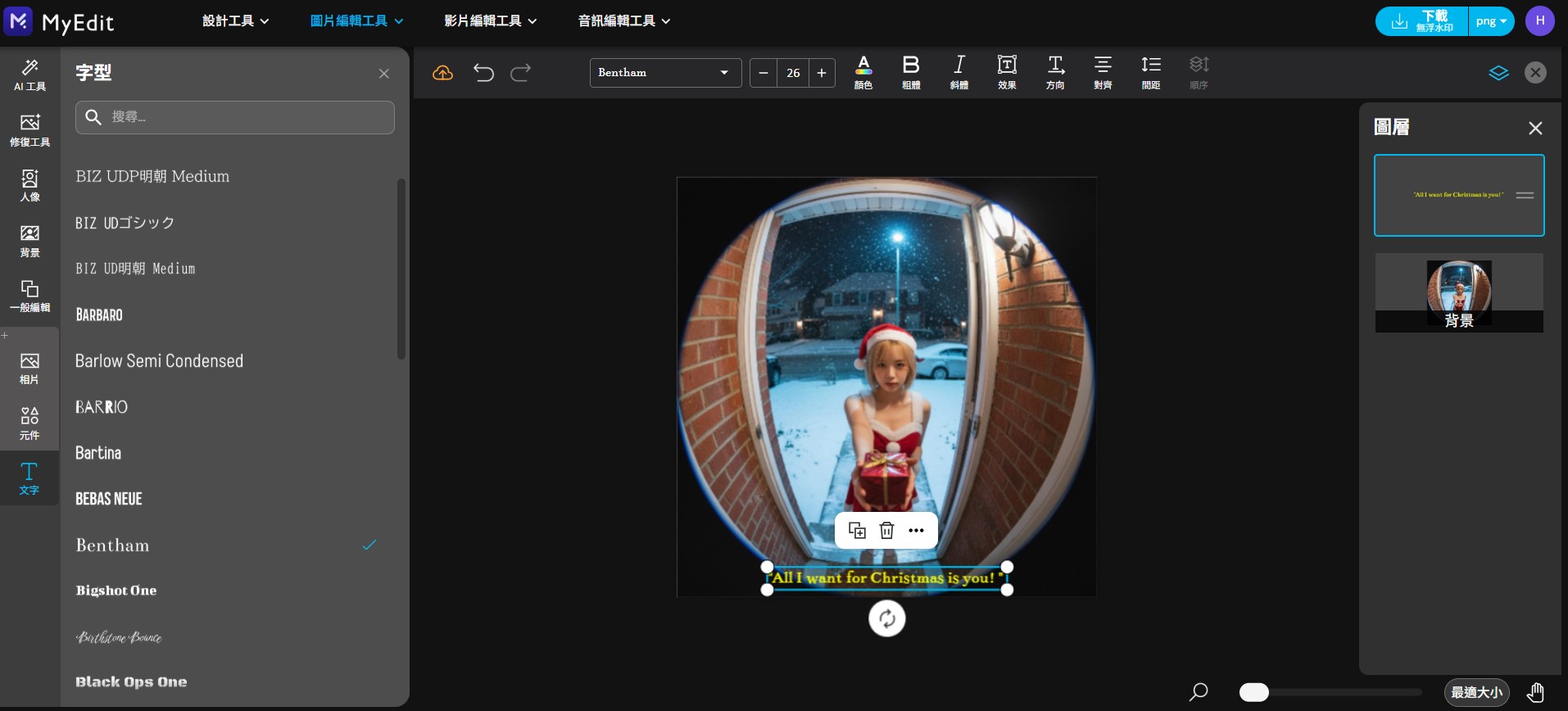This screenshot has width=1568, height=711.
Task: Expand the 影片編輯工具 menu
Action: pos(491,21)
